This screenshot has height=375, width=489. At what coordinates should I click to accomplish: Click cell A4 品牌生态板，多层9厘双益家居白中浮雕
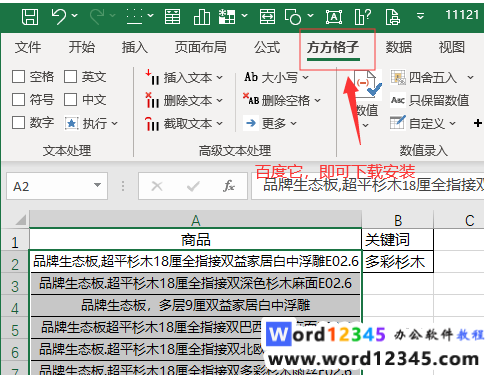(x=195, y=305)
